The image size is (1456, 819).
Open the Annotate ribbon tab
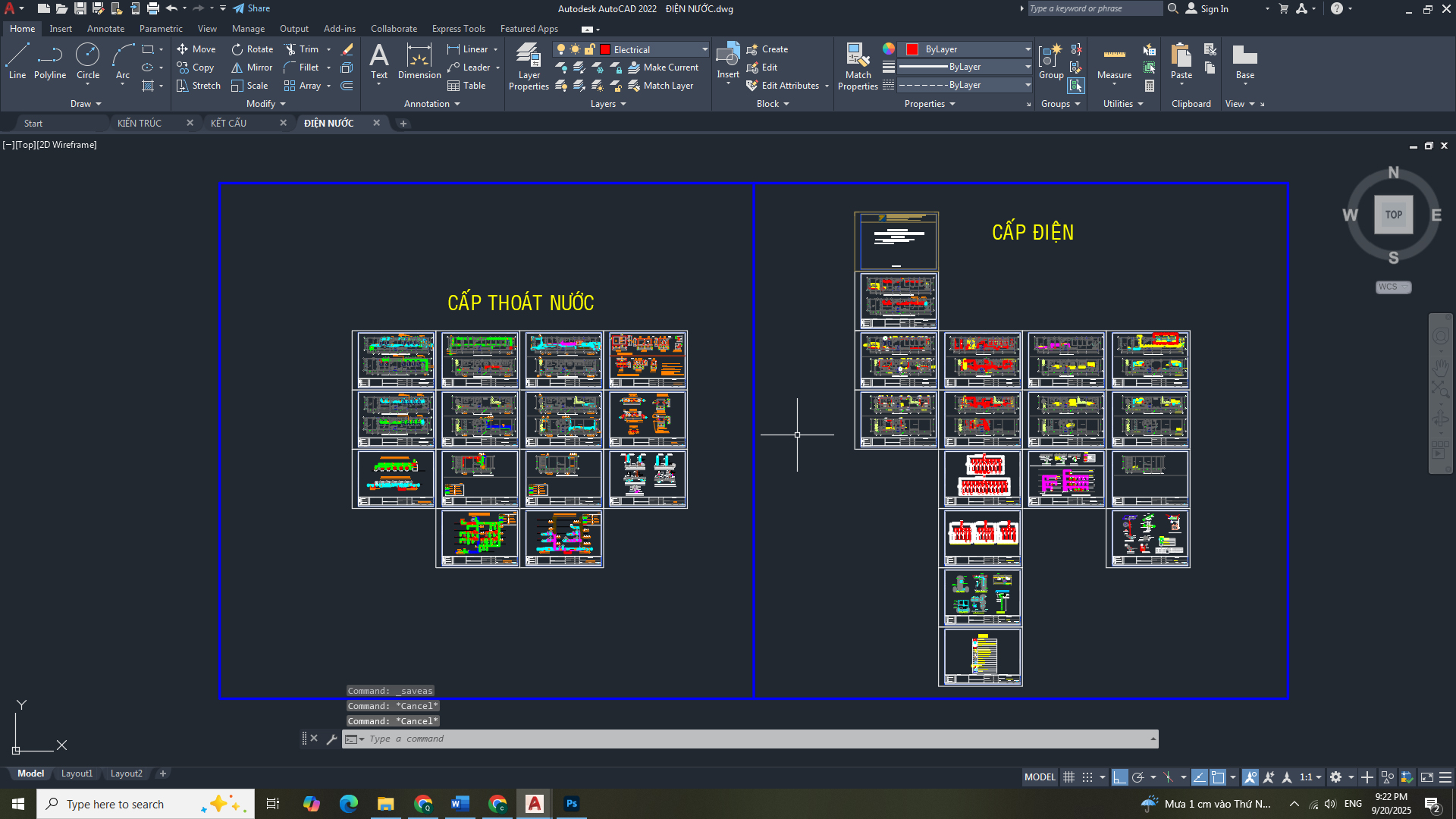point(105,29)
